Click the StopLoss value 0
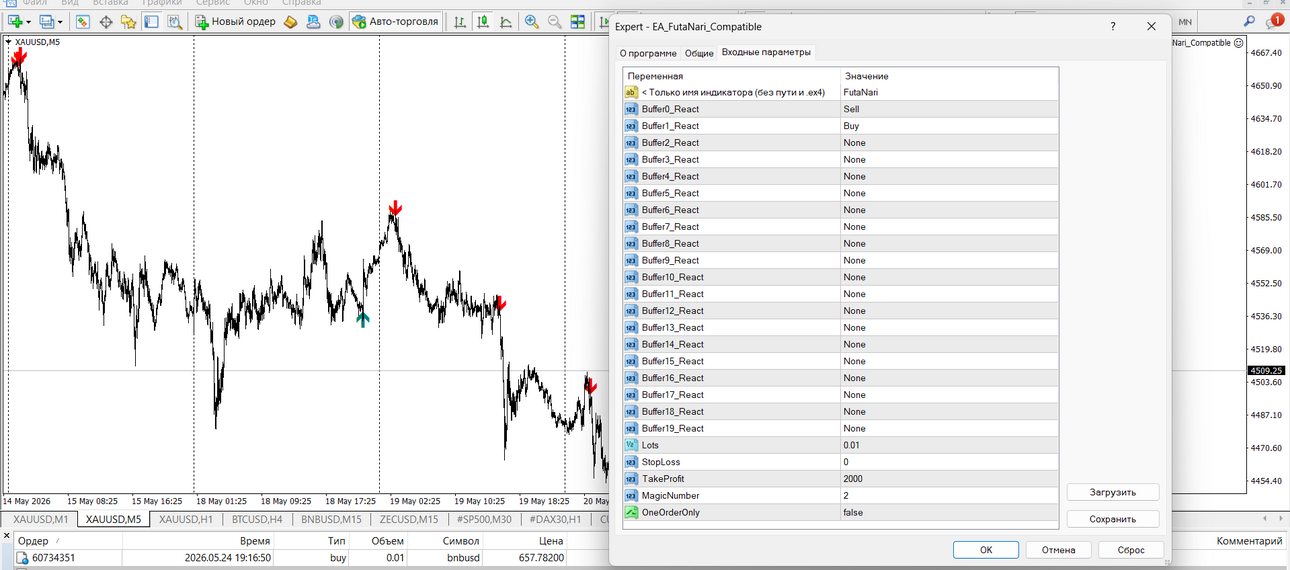 point(948,462)
